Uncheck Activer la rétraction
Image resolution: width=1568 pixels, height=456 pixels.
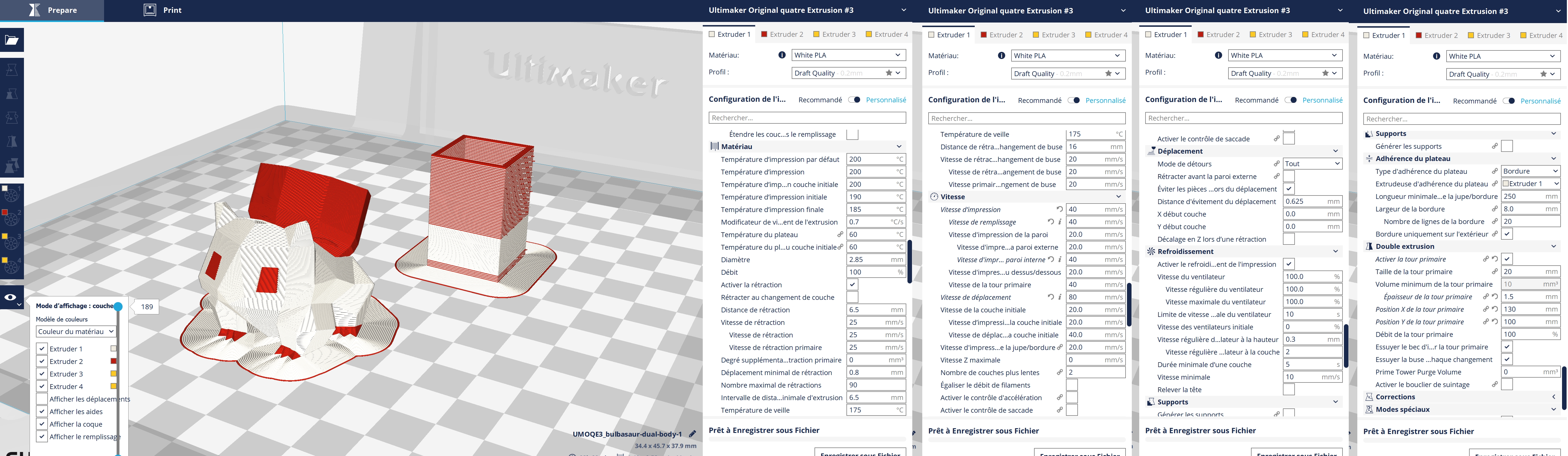click(852, 285)
